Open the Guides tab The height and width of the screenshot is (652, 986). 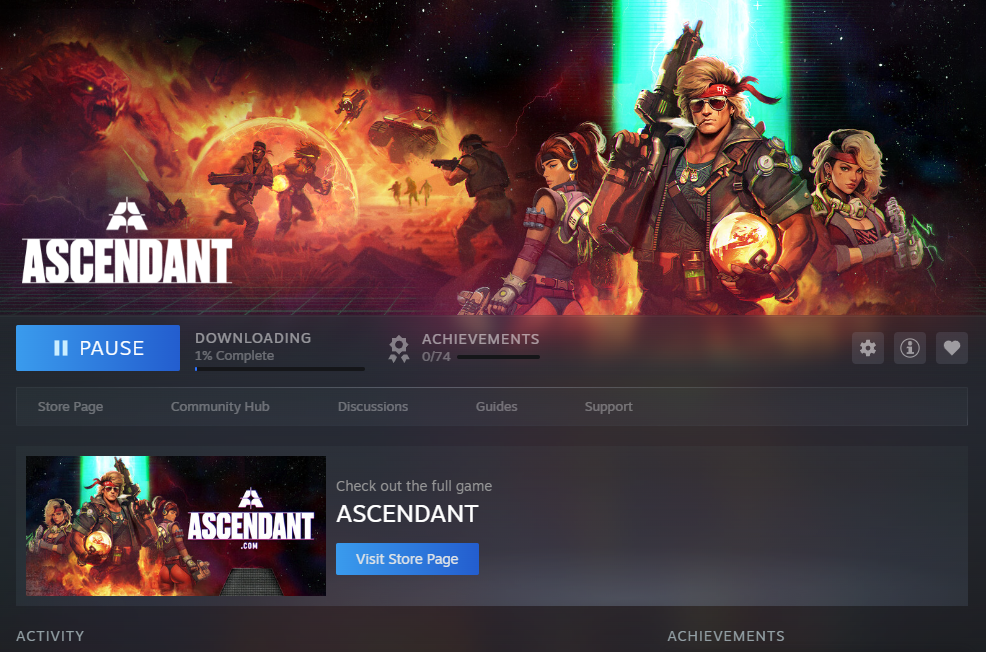point(496,407)
